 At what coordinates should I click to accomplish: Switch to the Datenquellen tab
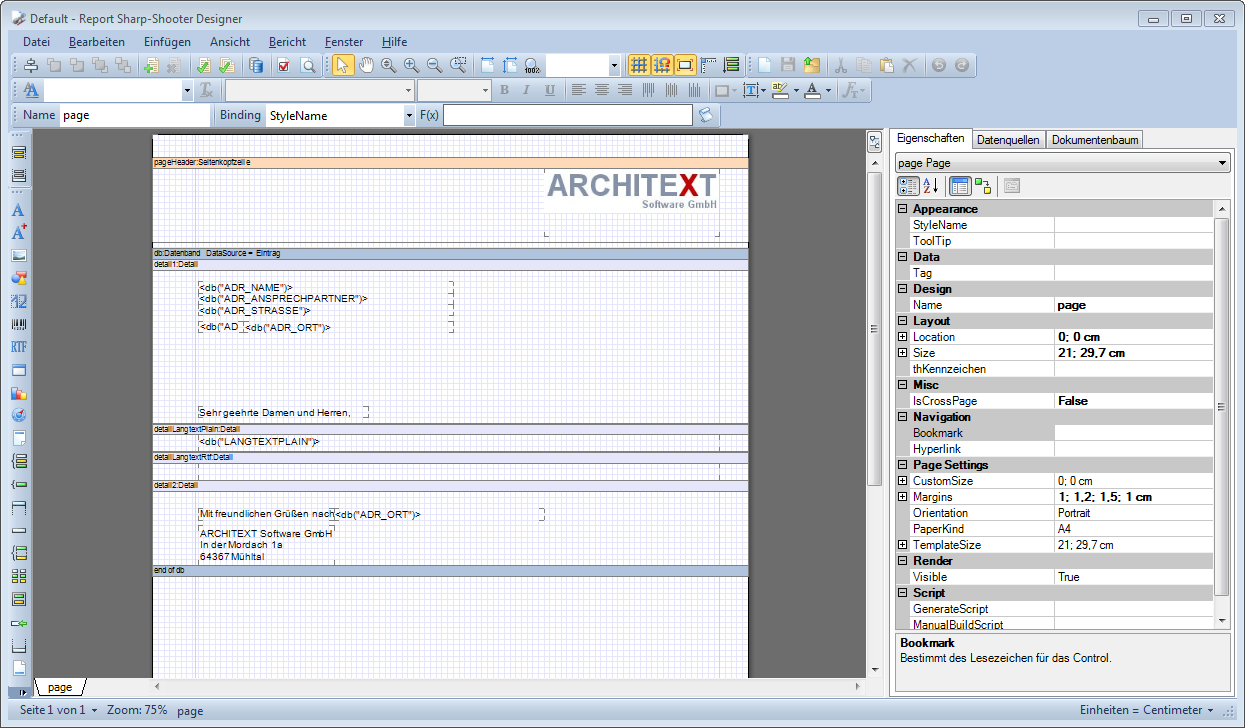pyautogui.click(x=1008, y=140)
